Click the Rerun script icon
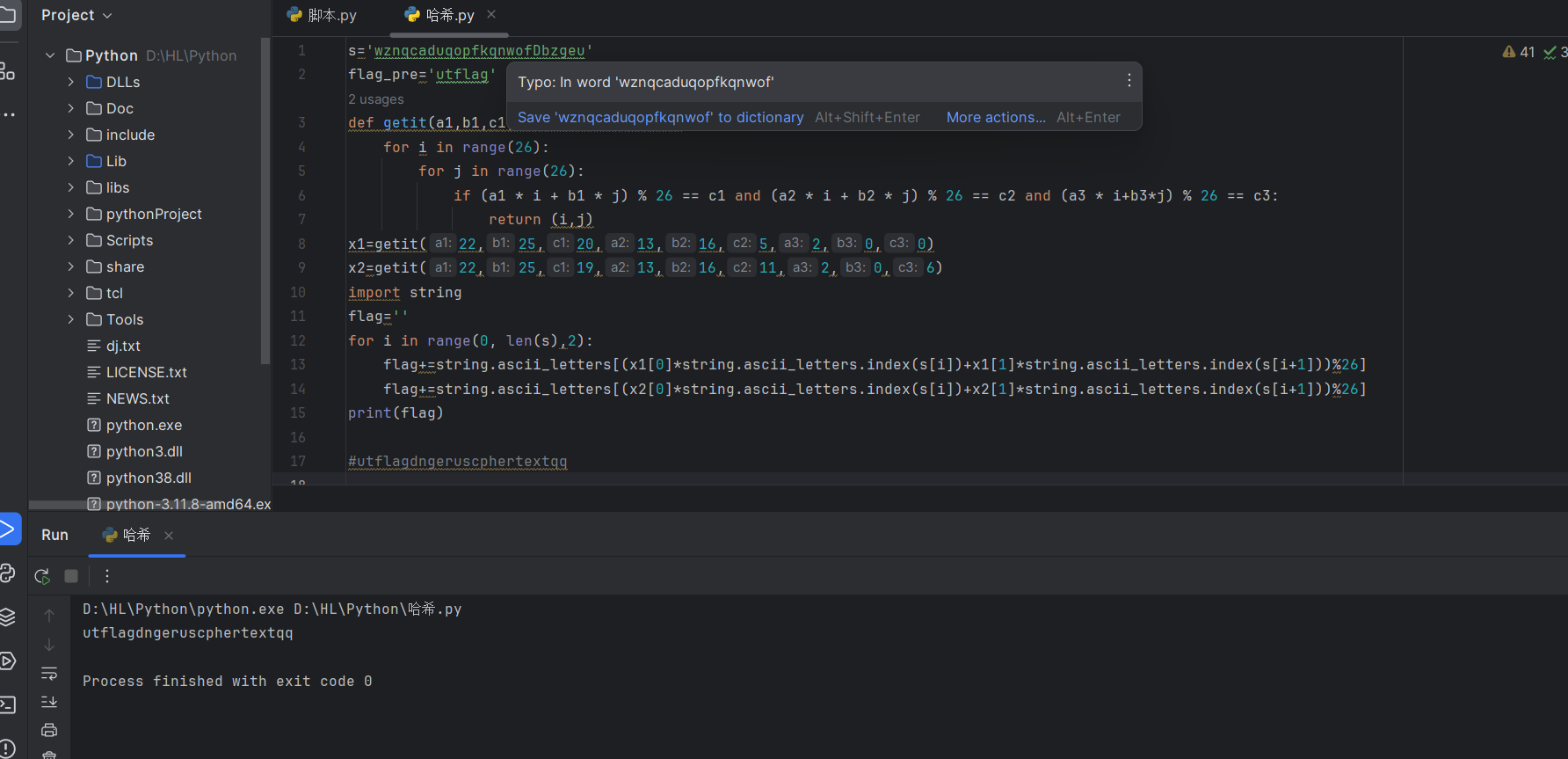This screenshot has width=1568, height=759. [x=42, y=576]
